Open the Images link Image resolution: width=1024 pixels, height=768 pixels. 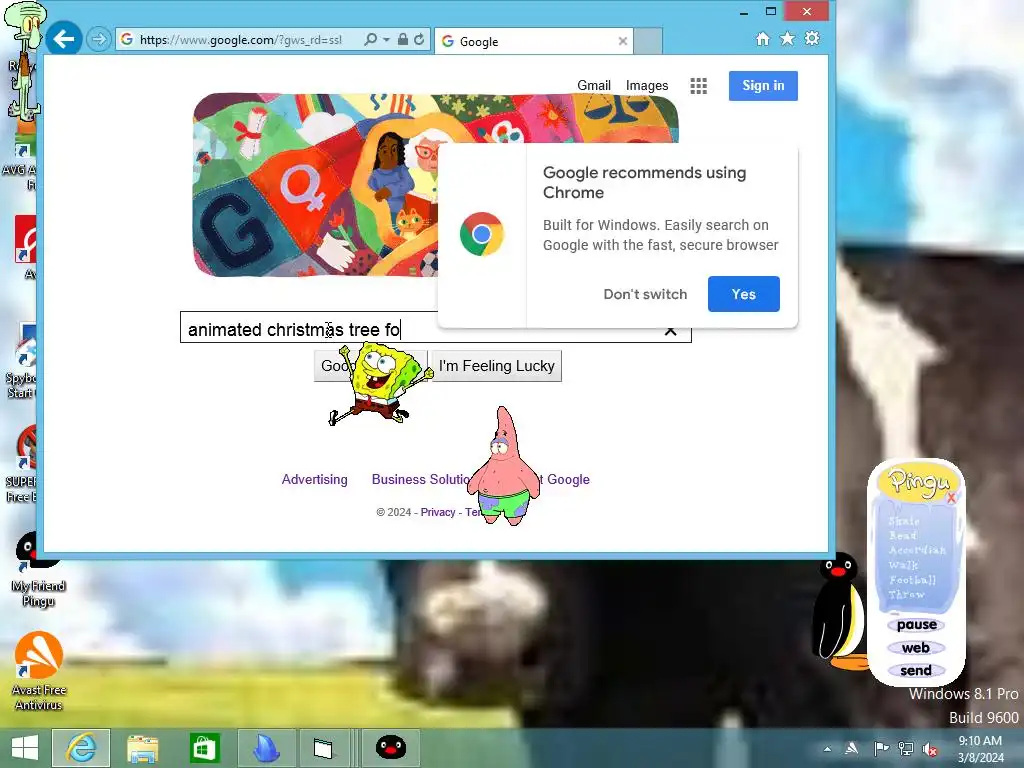point(647,86)
